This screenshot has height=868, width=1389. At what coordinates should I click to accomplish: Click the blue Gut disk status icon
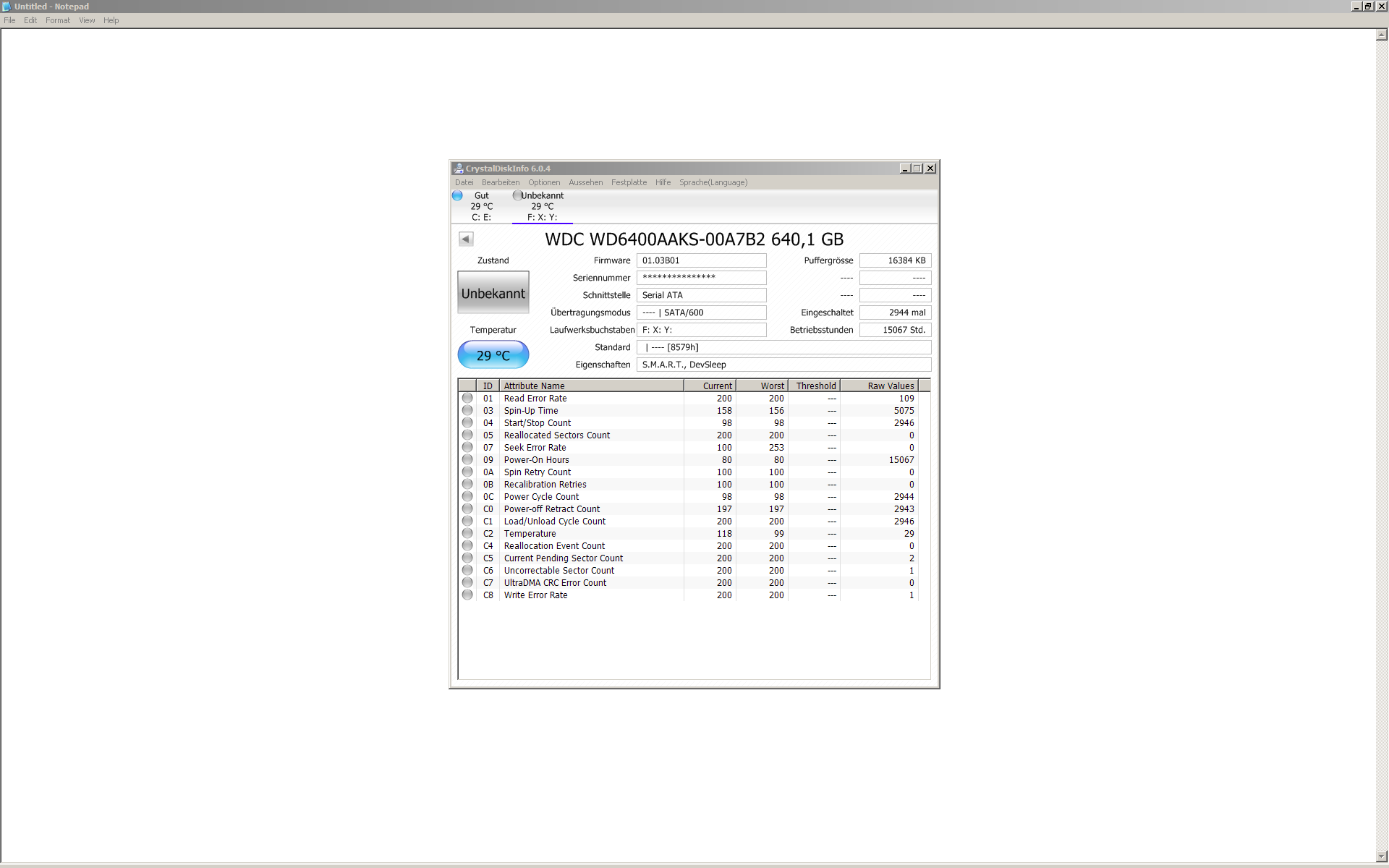tap(457, 195)
